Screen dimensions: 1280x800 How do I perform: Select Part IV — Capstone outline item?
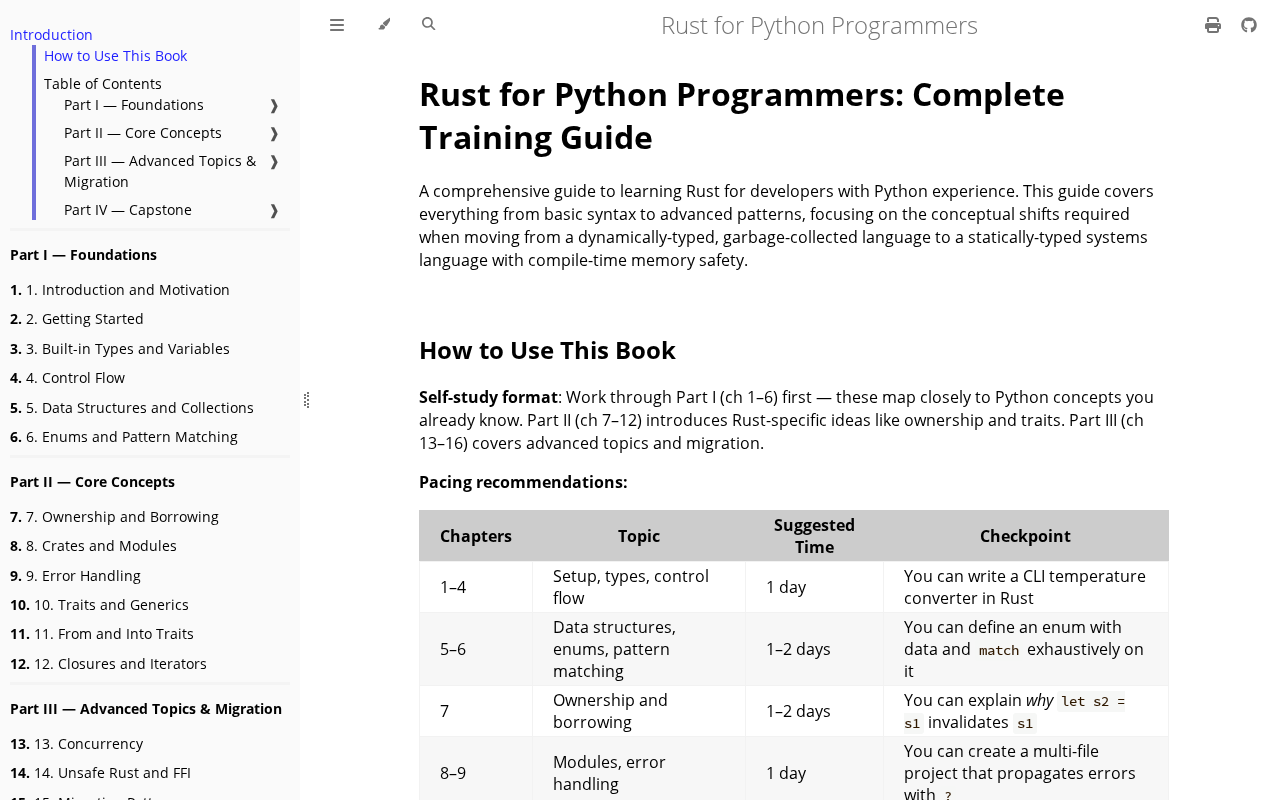tap(128, 210)
